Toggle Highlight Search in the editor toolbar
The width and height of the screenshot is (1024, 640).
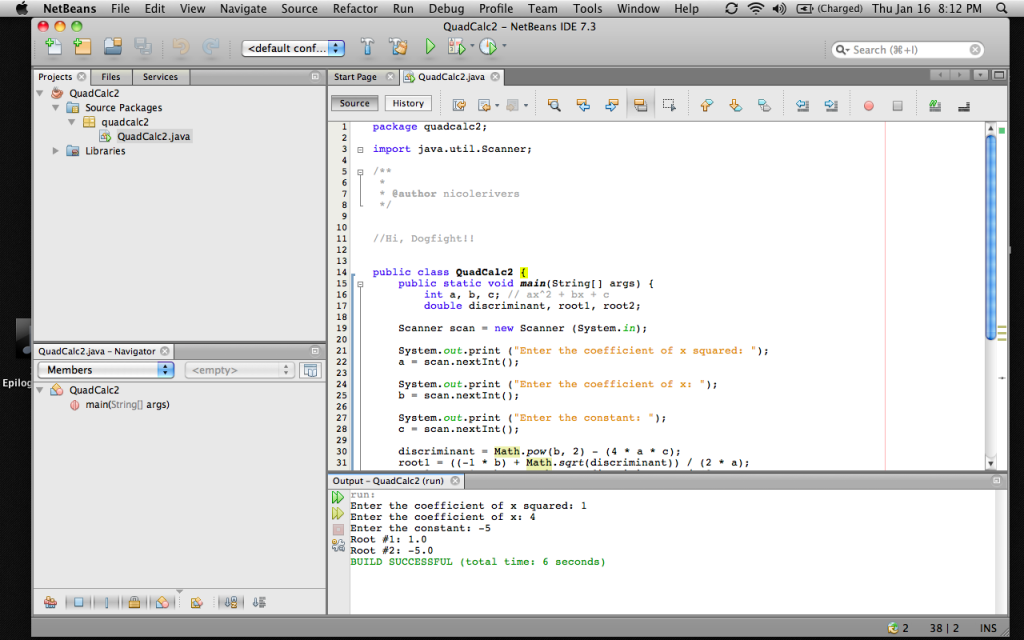(640, 104)
